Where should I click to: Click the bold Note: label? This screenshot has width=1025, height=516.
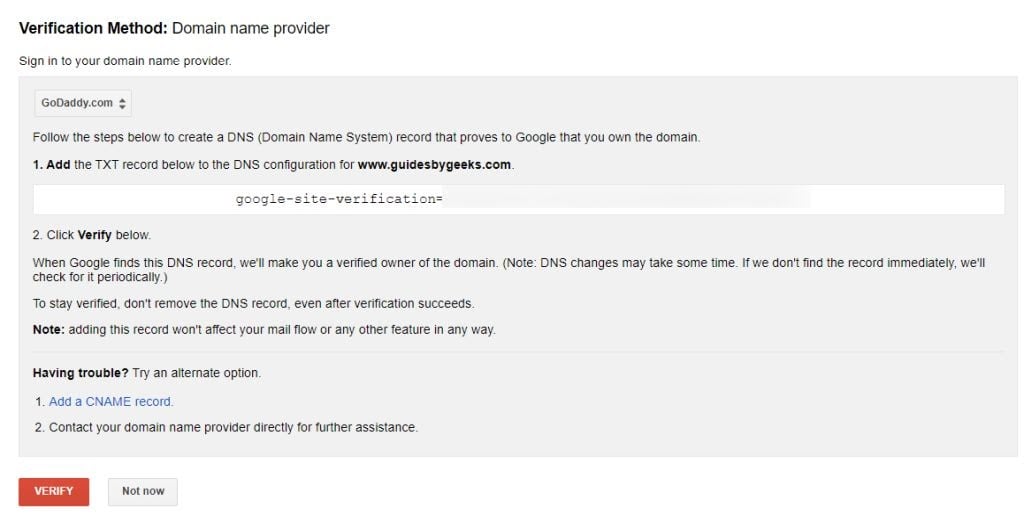[x=49, y=330]
